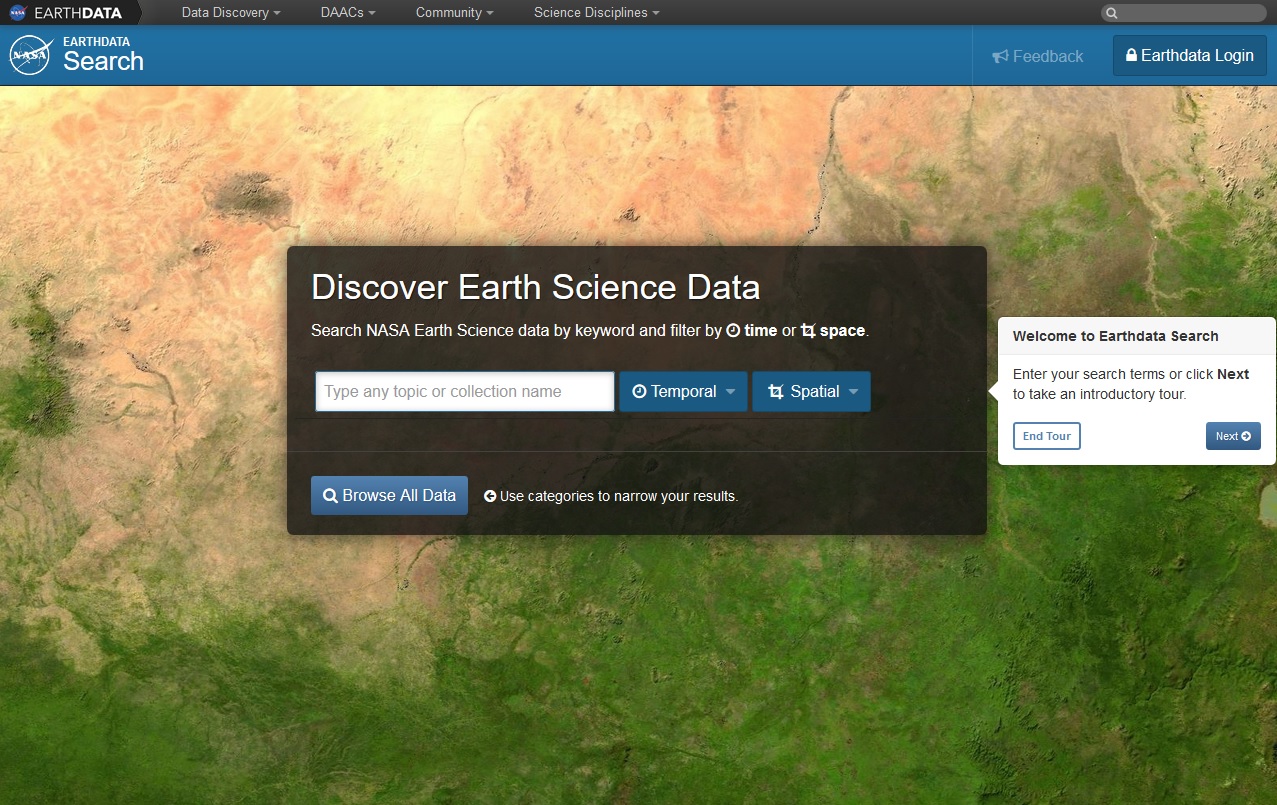Open the Community menu
Image resolution: width=1277 pixels, height=805 pixels.
pos(455,13)
